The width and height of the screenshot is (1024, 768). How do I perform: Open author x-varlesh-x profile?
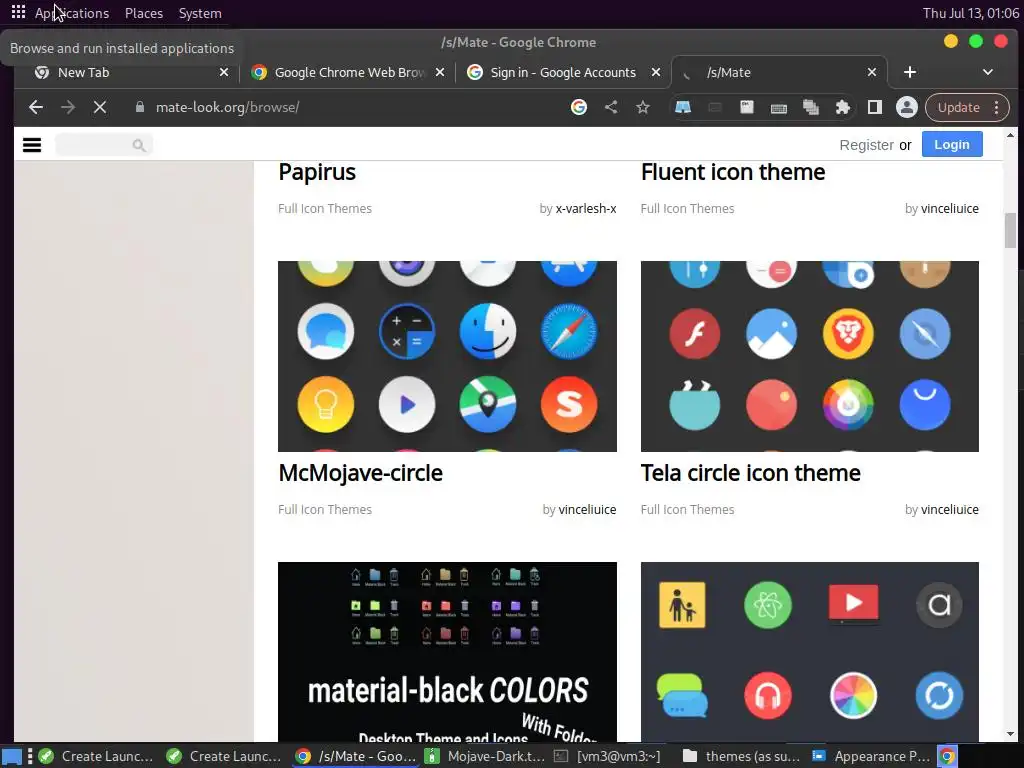pos(586,208)
